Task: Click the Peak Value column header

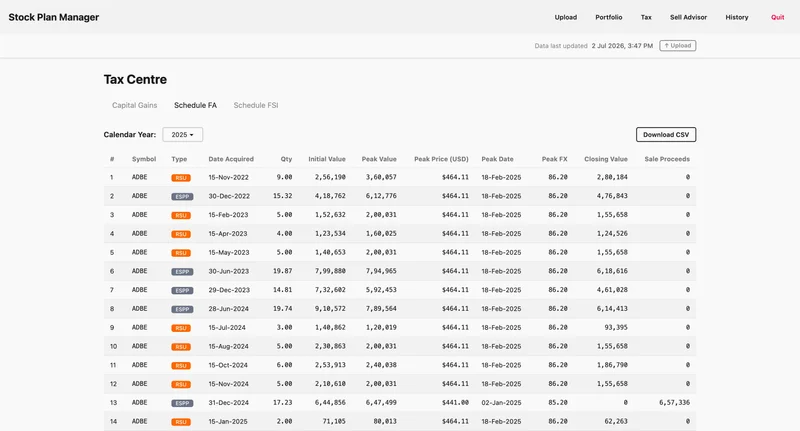Action: point(379,159)
